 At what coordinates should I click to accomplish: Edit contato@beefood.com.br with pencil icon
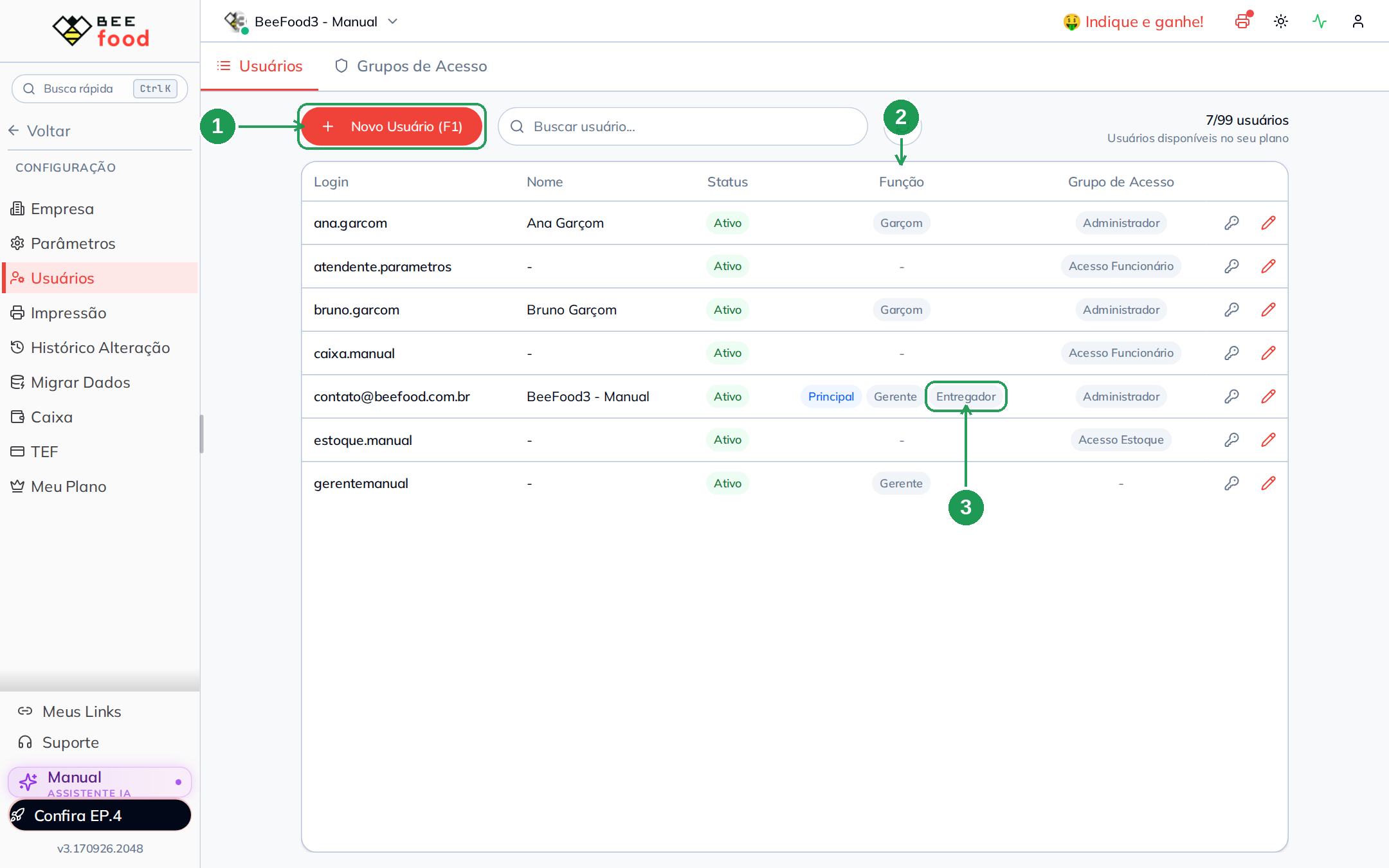pyautogui.click(x=1268, y=397)
